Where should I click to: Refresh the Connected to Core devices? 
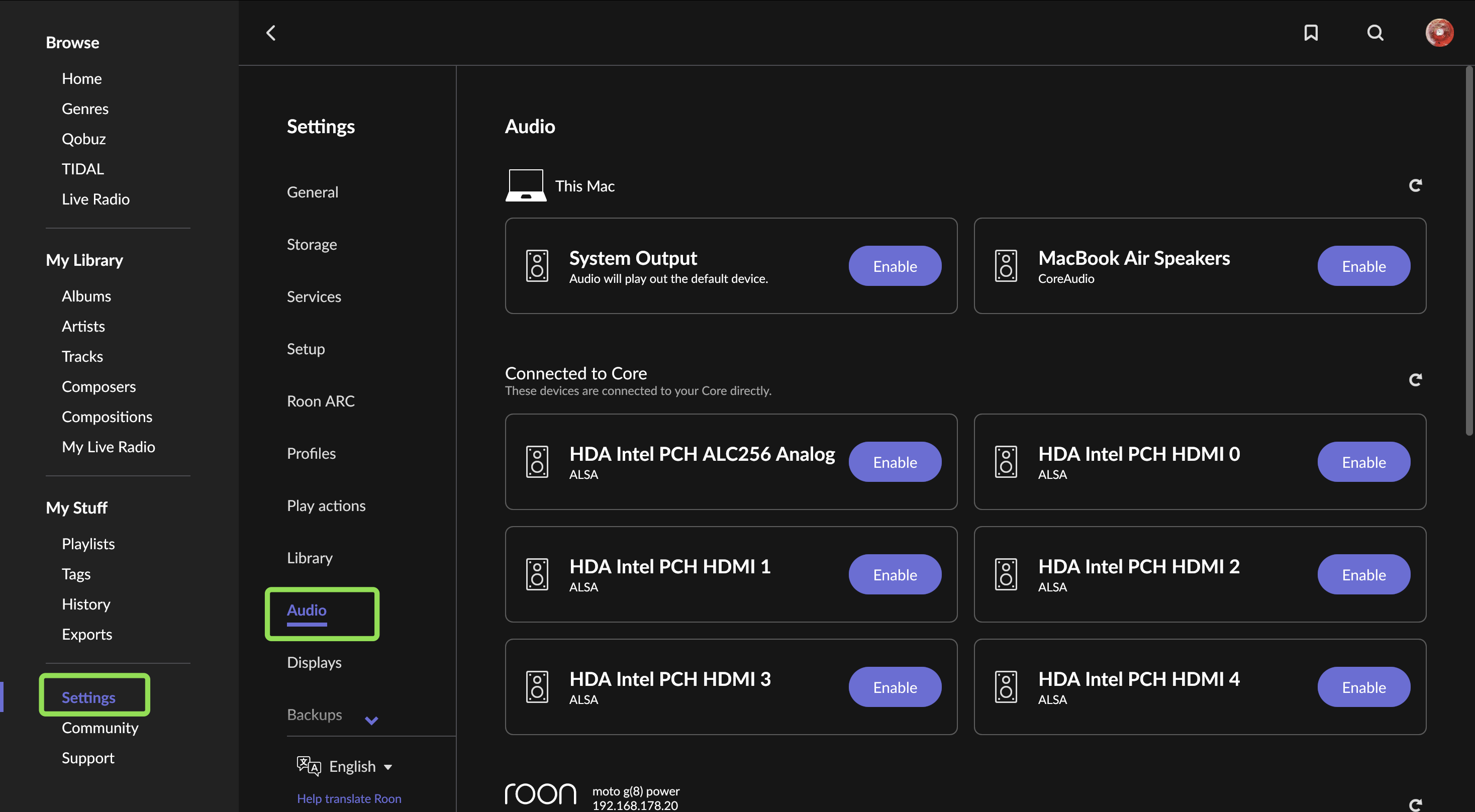[x=1415, y=380]
